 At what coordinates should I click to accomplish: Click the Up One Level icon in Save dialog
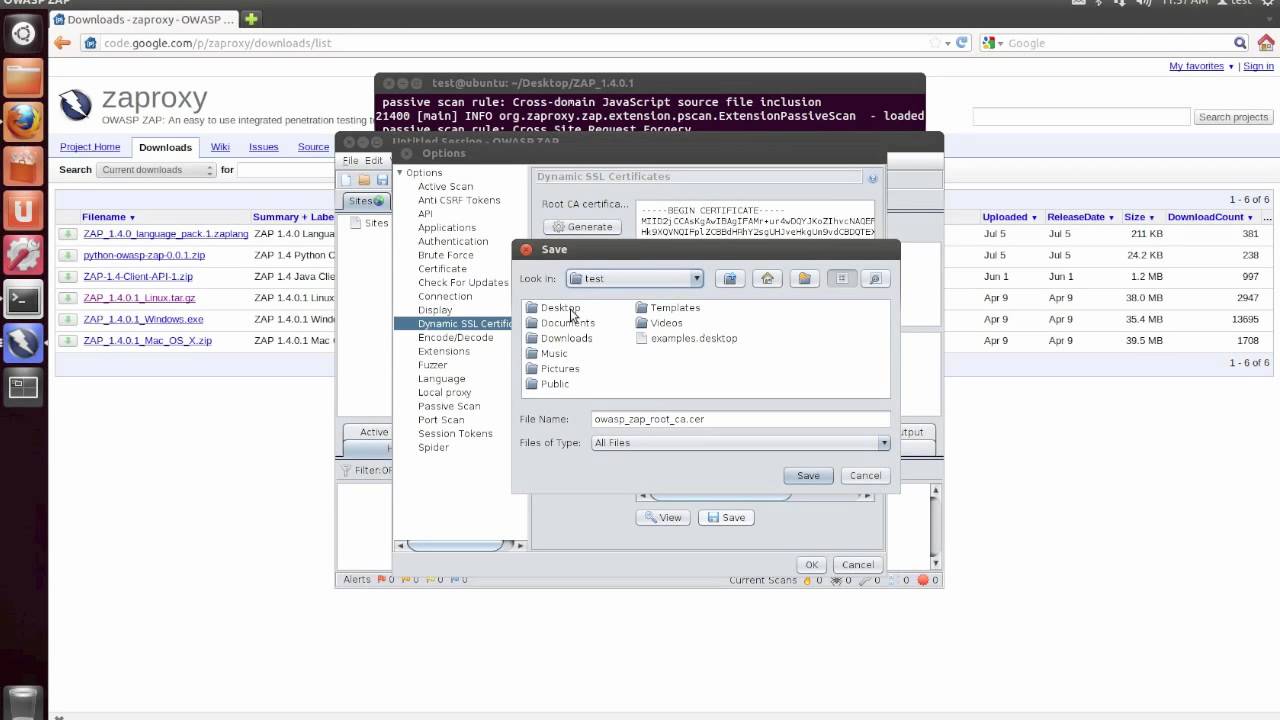coord(730,279)
